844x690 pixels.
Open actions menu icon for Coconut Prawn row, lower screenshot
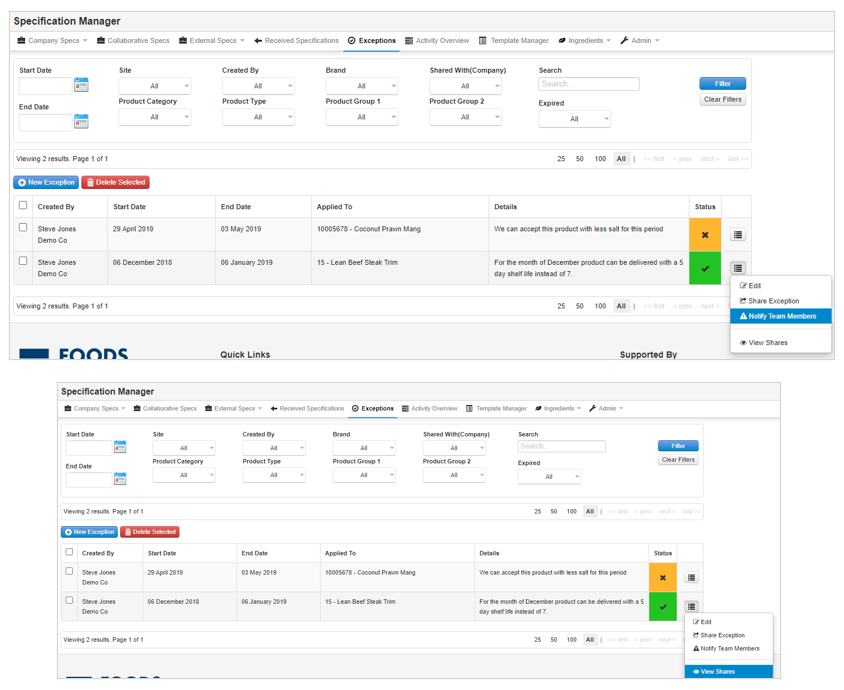(691, 578)
